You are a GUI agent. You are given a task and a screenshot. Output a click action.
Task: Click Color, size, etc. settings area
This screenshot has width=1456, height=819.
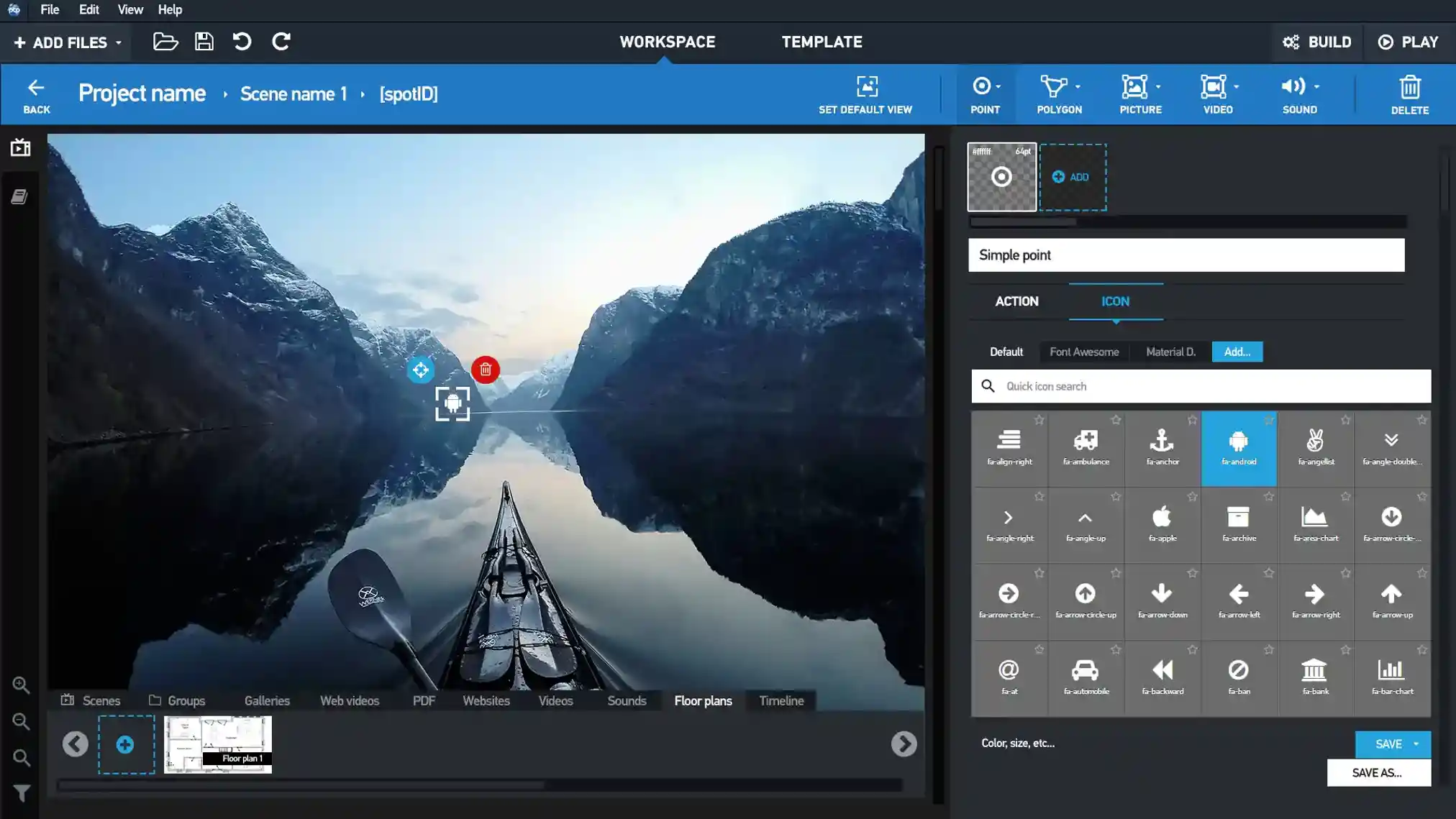tap(1018, 743)
